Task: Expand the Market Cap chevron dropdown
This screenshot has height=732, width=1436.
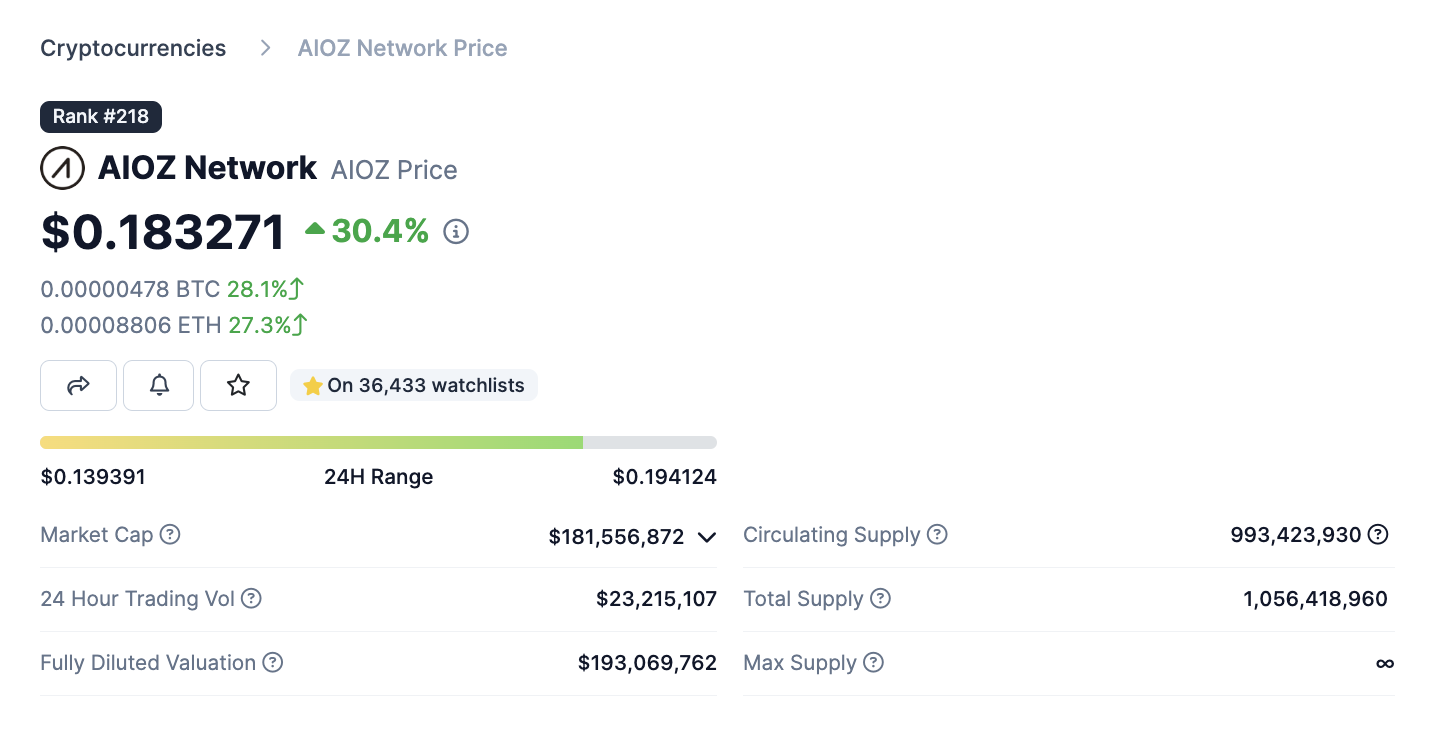Action: point(706,537)
